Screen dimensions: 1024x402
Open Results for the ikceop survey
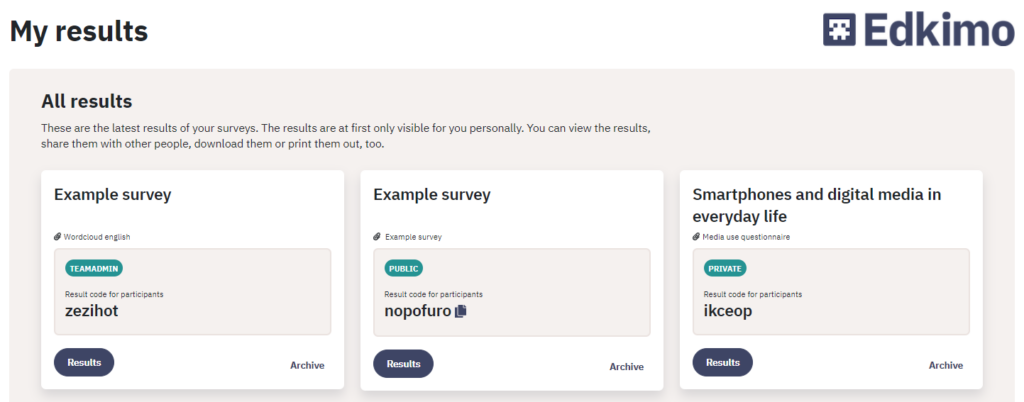(723, 363)
